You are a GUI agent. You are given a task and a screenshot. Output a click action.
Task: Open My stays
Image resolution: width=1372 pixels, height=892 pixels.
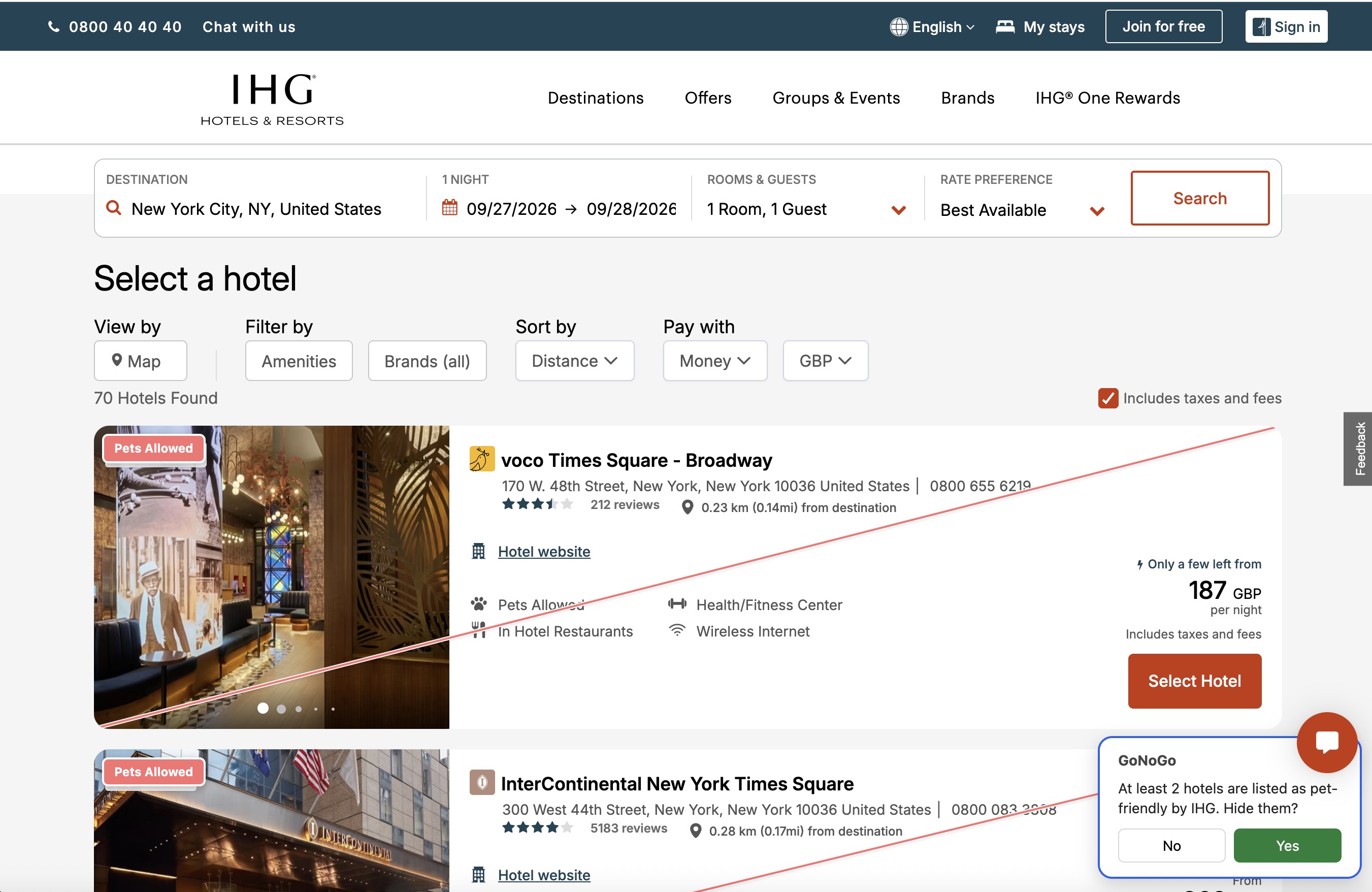point(1040,26)
